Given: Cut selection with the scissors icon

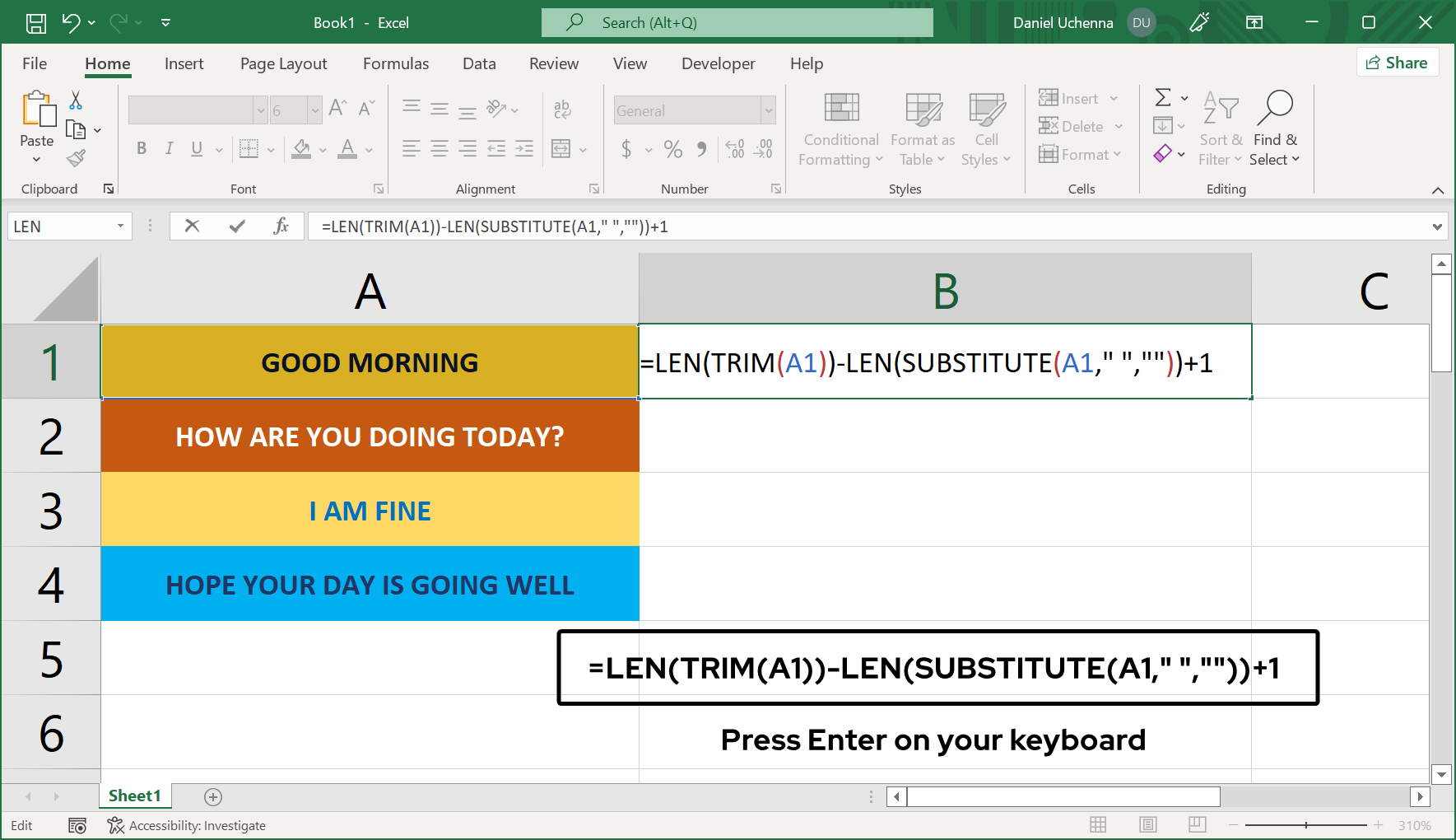Looking at the screenshot, I should point(74,99).
